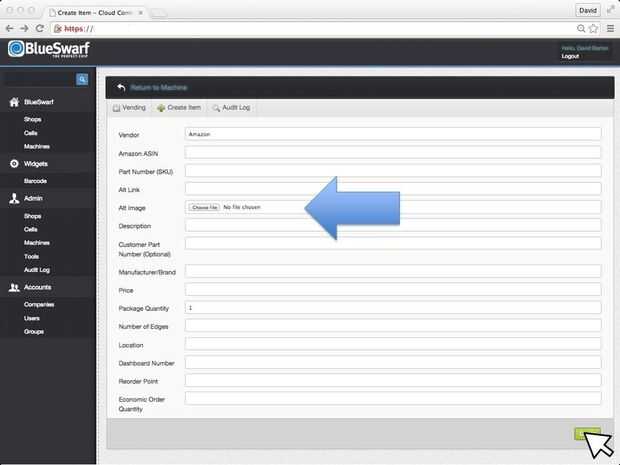Click the Widgets gear icon
620x465 pixels.
[14, 164]
